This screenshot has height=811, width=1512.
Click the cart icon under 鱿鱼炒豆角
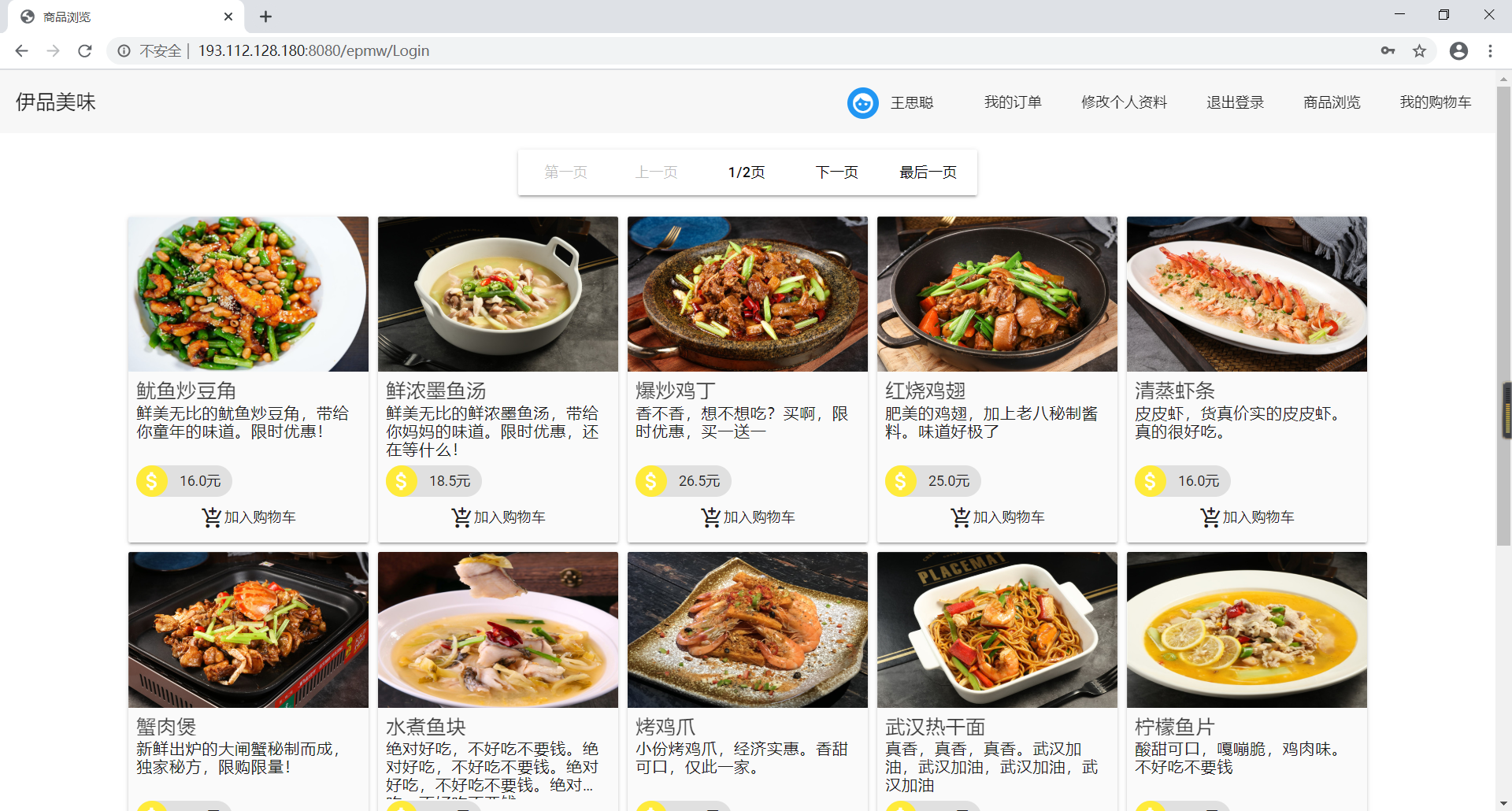pos(211,517)
